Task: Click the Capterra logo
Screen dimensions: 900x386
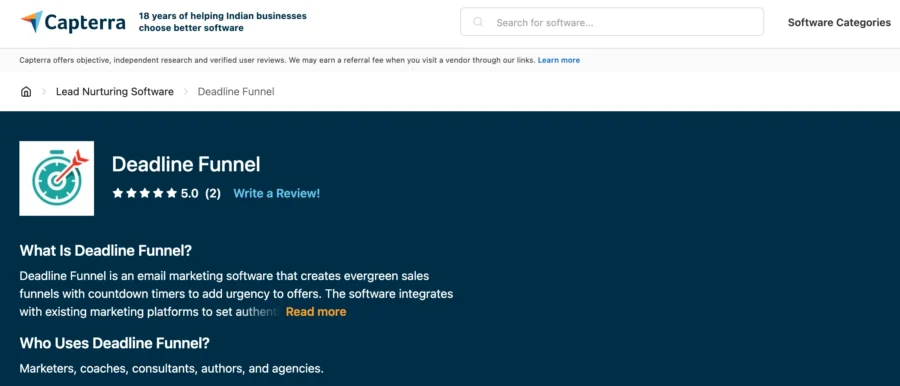Action: (73, 22)
